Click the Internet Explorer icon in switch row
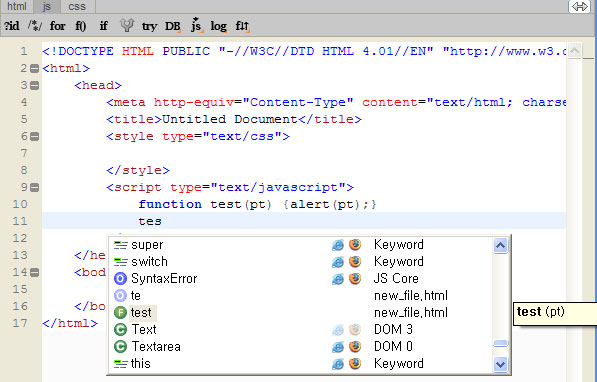The width and height of the screenshot is (597, 382). point(337,262)
